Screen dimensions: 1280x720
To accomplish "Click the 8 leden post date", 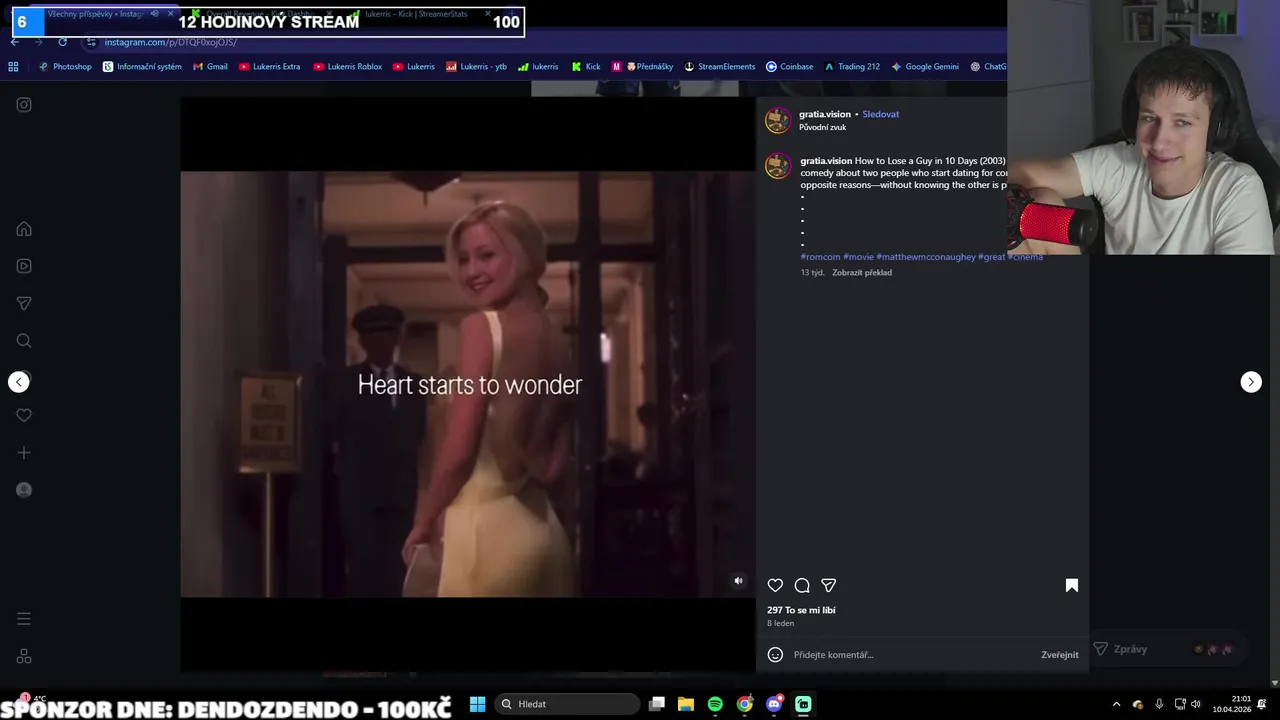I will pyautogui.click(x=780, y=623).
